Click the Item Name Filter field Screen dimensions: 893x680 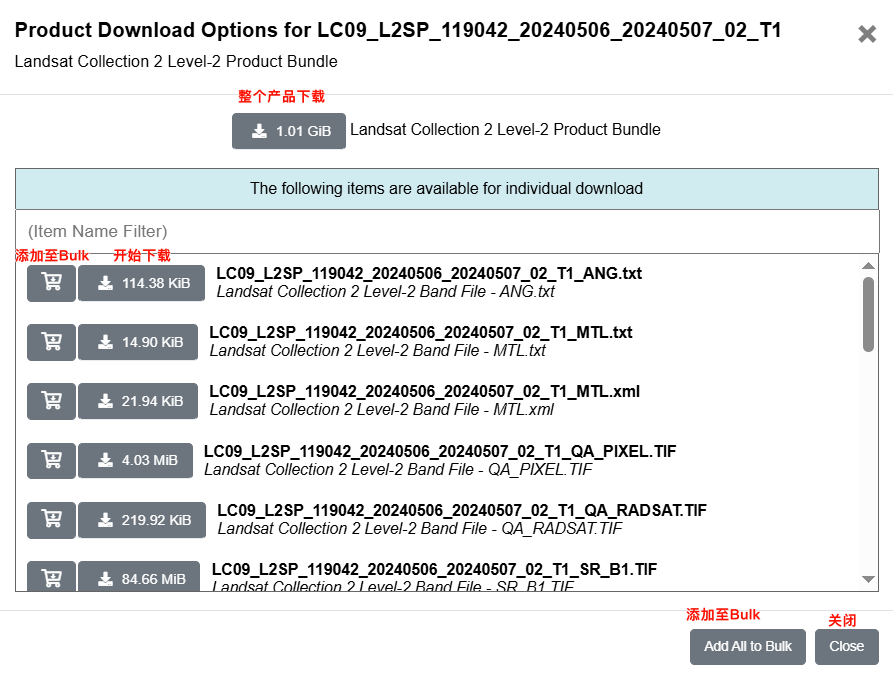pyautogui.click(x=447, y=231)
